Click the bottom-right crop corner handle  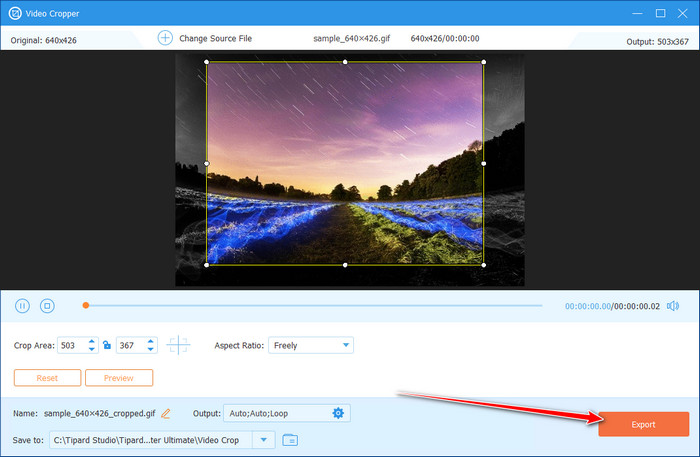(483, 265)
